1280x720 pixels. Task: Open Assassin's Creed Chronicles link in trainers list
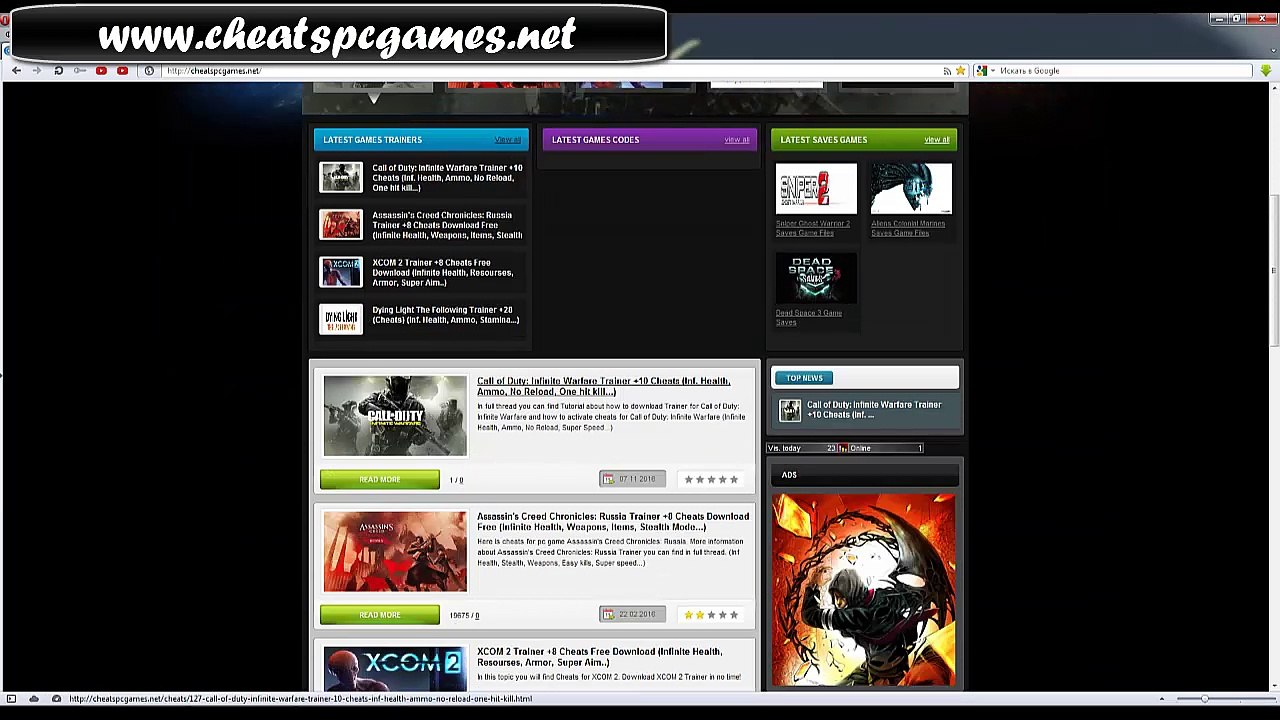[447, 225]
